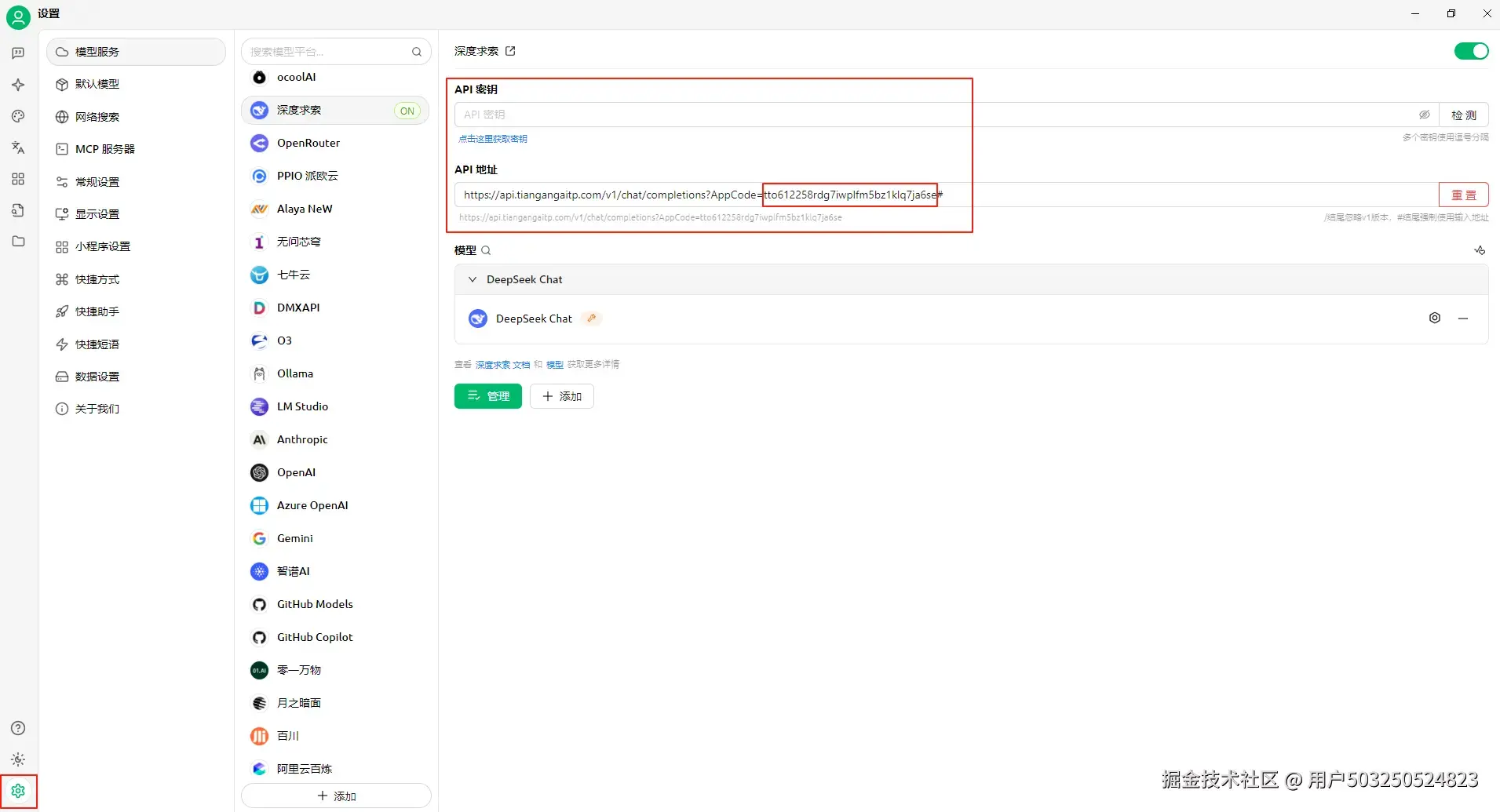This screenshot has height=812, width=1500.
Task: Open the agents sparkle sidebar icon
Action: point(18,85)
